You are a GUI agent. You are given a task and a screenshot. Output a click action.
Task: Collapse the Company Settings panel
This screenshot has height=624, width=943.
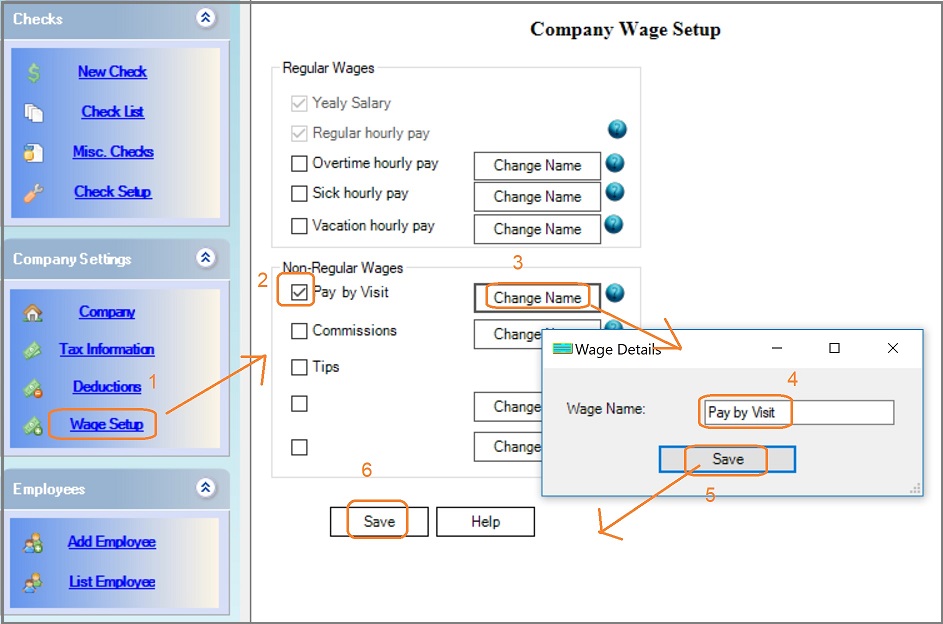coord(206,258)
